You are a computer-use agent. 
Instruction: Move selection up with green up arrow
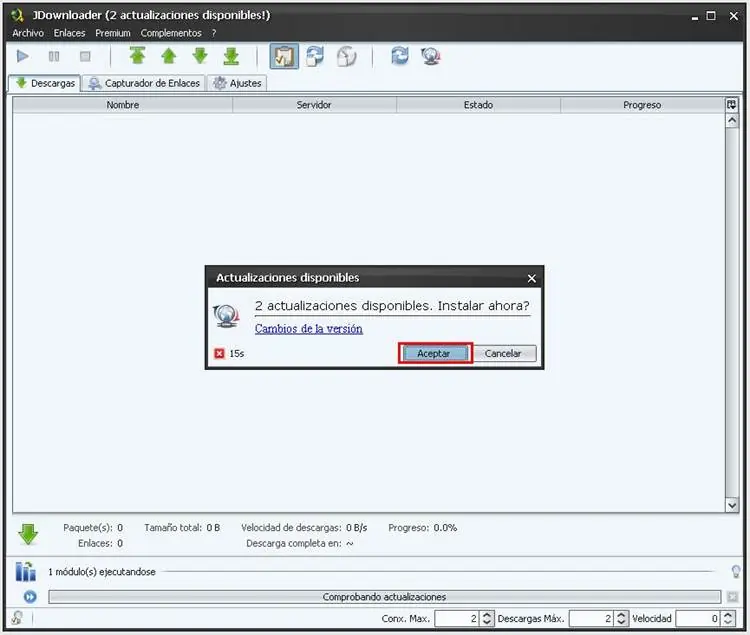(169, 56)
